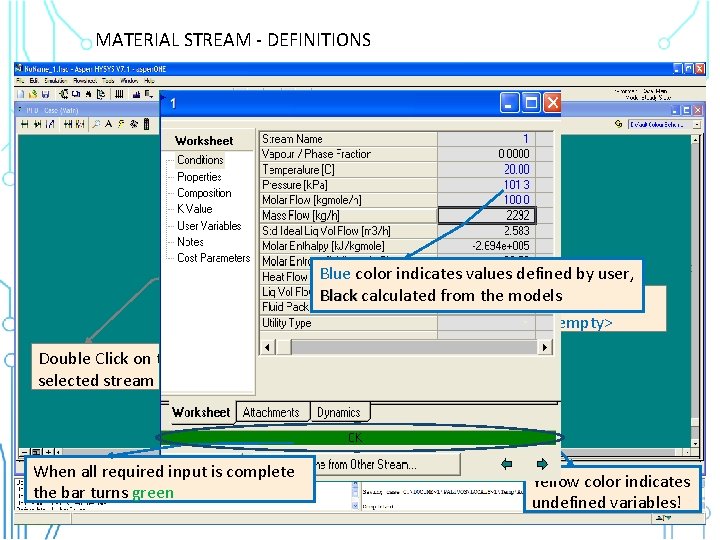
Task: Close the PFD Case (Main) window
Action: [698, 110]
